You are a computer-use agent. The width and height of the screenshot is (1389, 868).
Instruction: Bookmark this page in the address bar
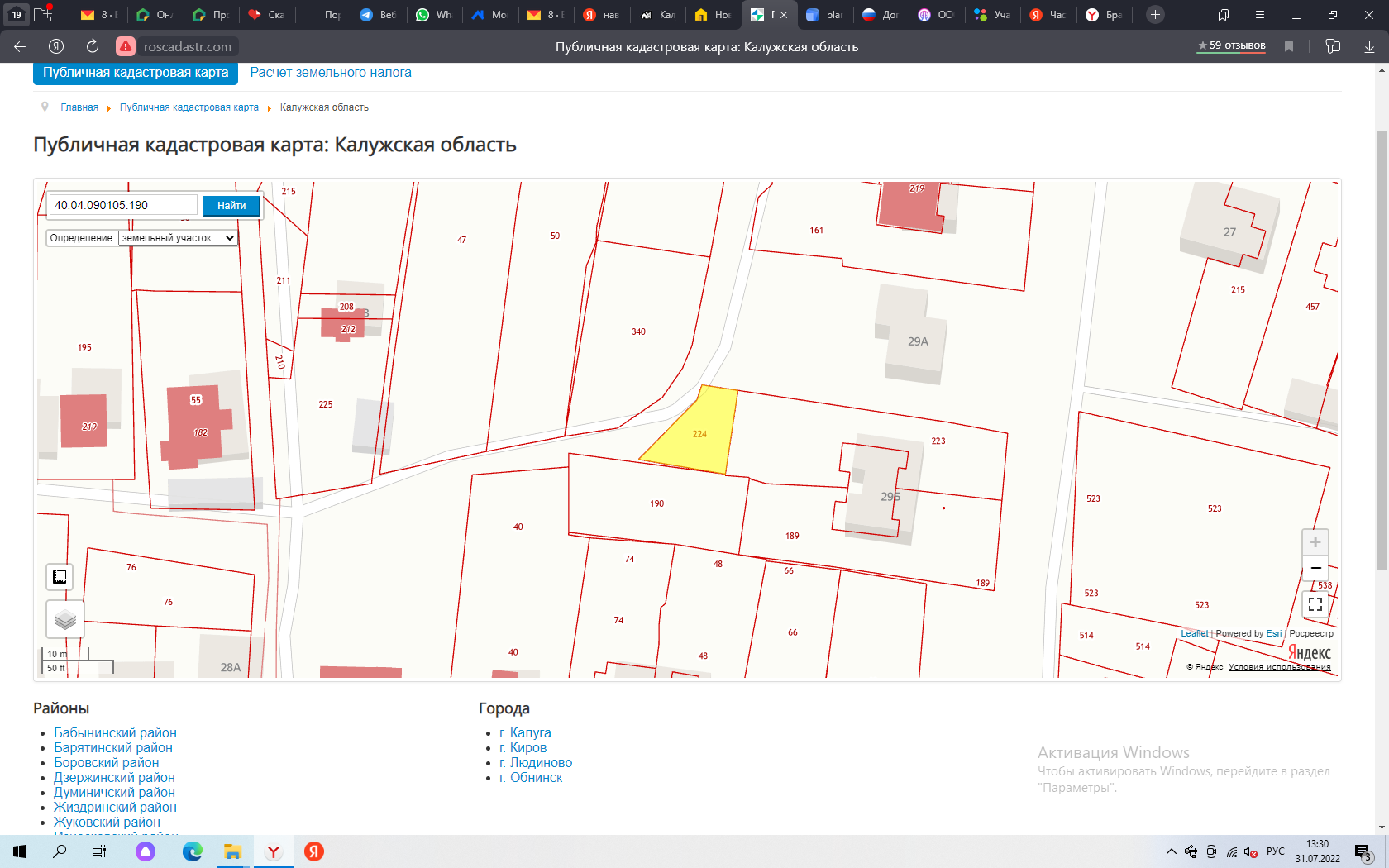1289,46
